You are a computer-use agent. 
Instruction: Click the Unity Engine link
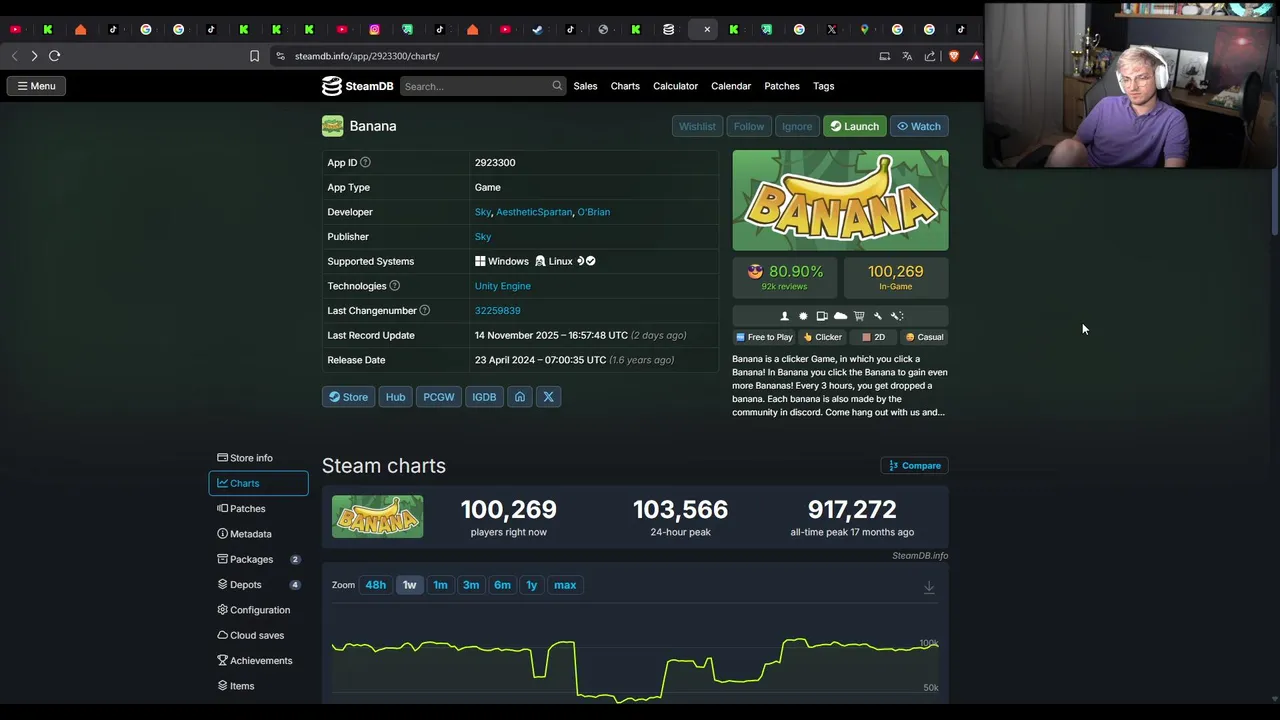(503, 286)
